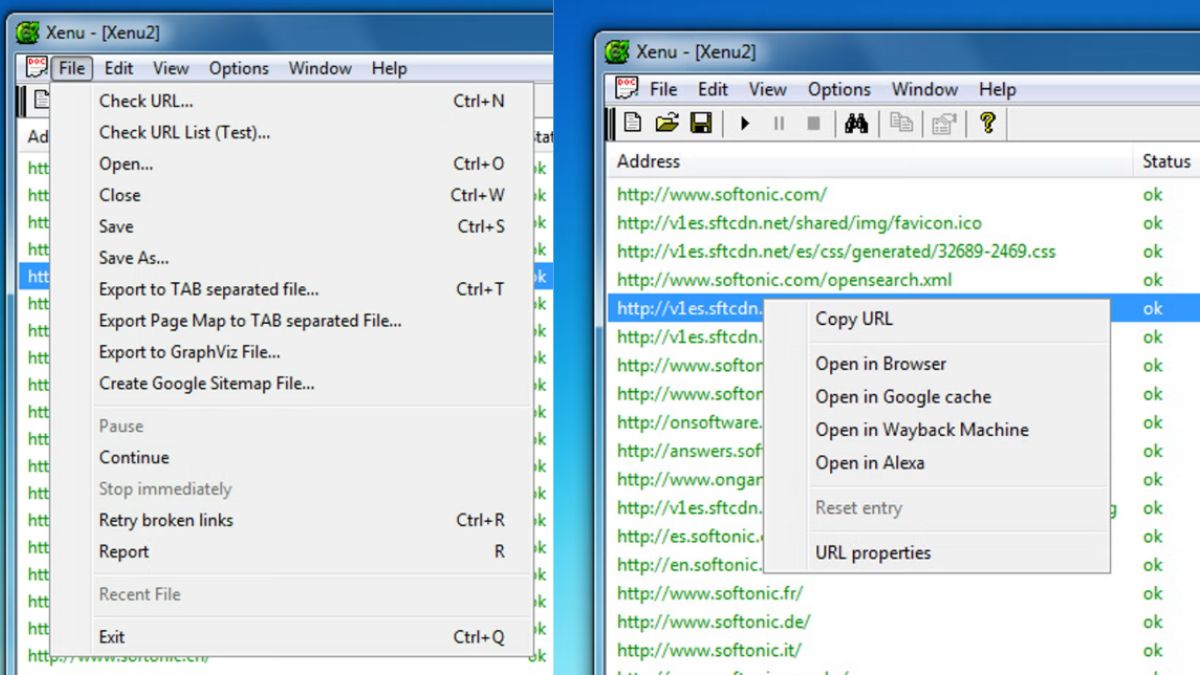Select row ending favicon.ico in right window
Screen dimensions: 1200x675
pyautogui.click(x=903, y=223)
